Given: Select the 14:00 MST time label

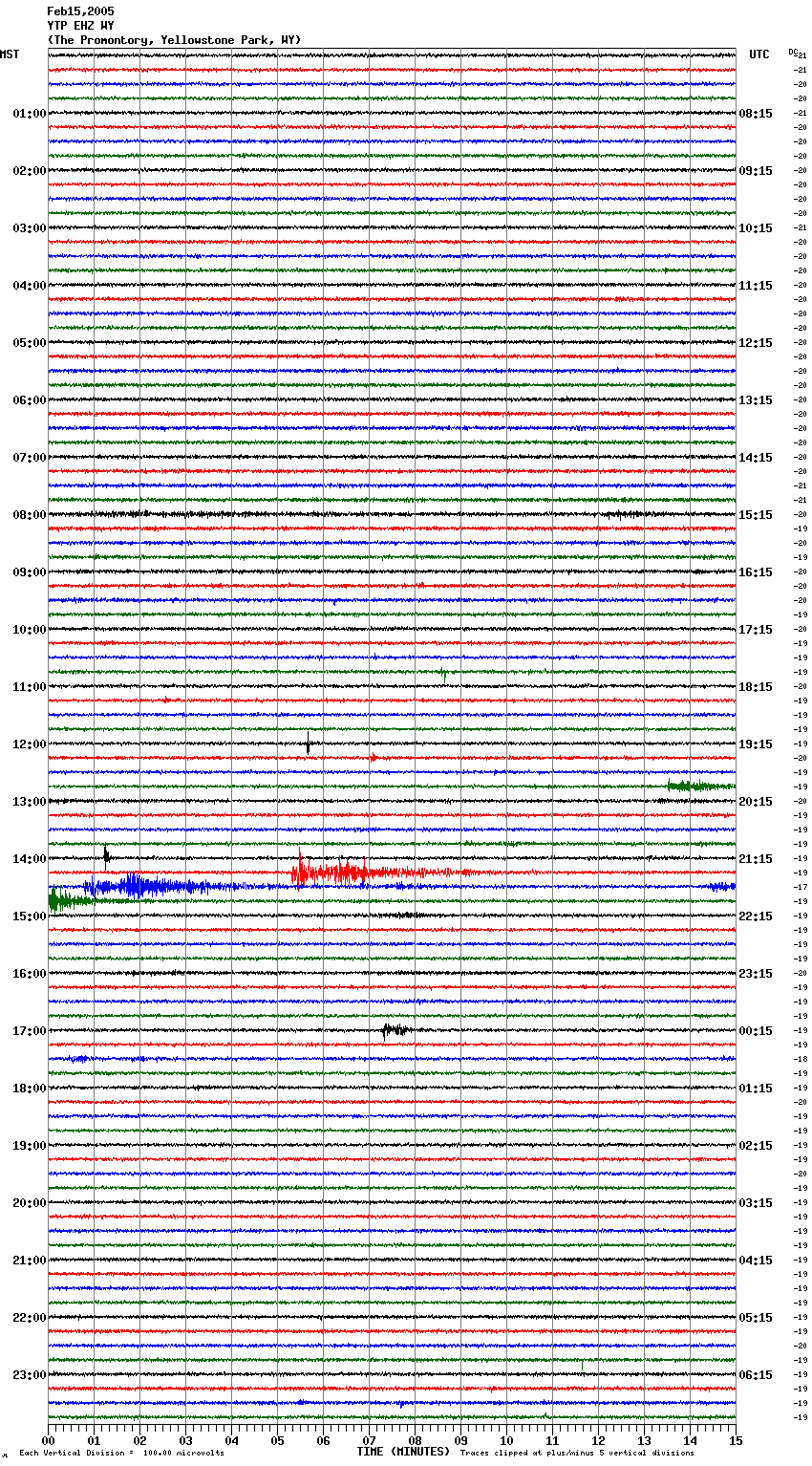Looking at the screenshot, I should (29, 859).
